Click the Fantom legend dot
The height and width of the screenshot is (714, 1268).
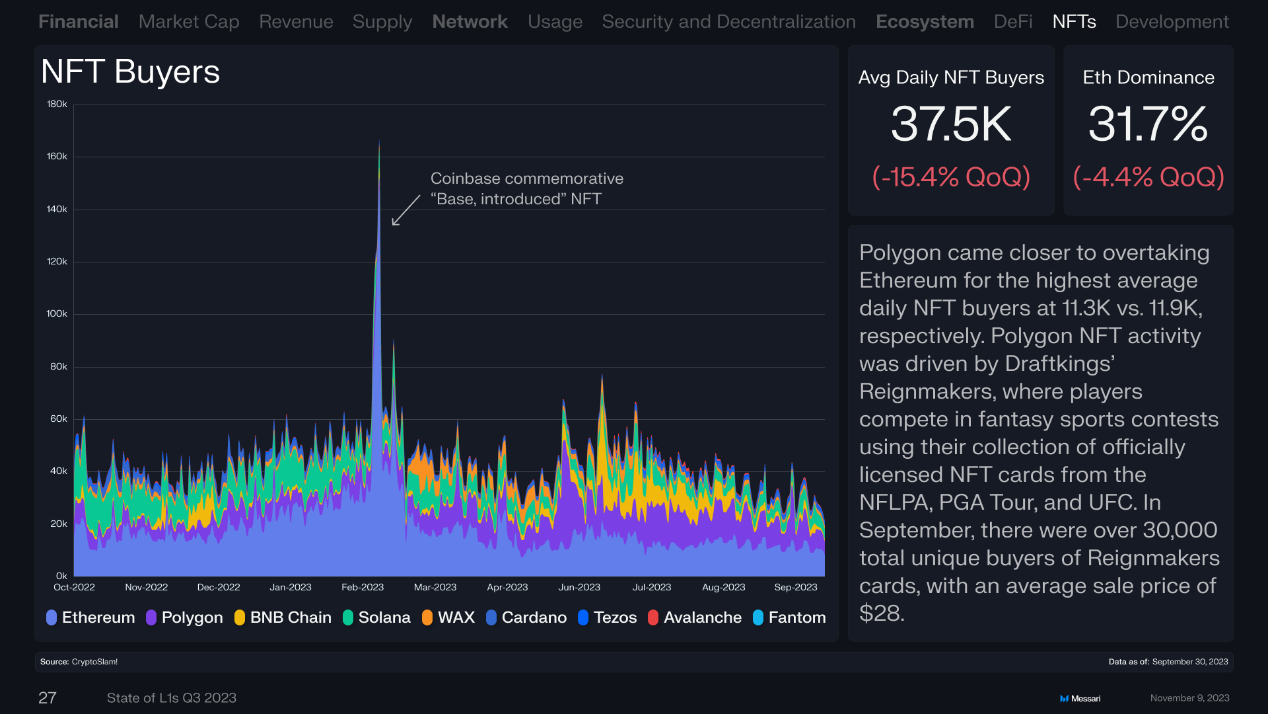click(758, 618)
